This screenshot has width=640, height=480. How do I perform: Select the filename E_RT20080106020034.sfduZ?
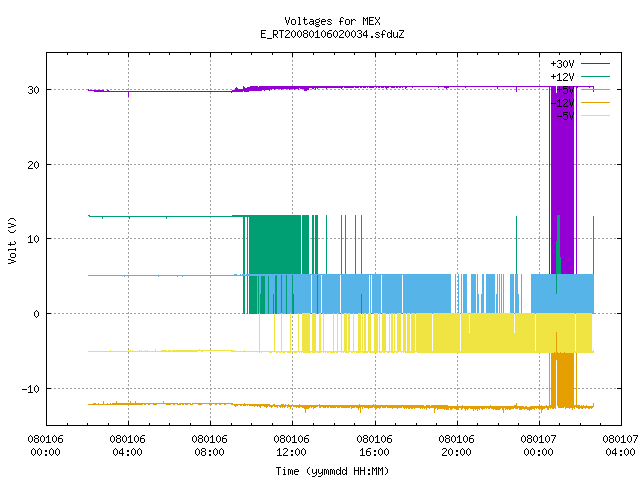pos(332,34)
